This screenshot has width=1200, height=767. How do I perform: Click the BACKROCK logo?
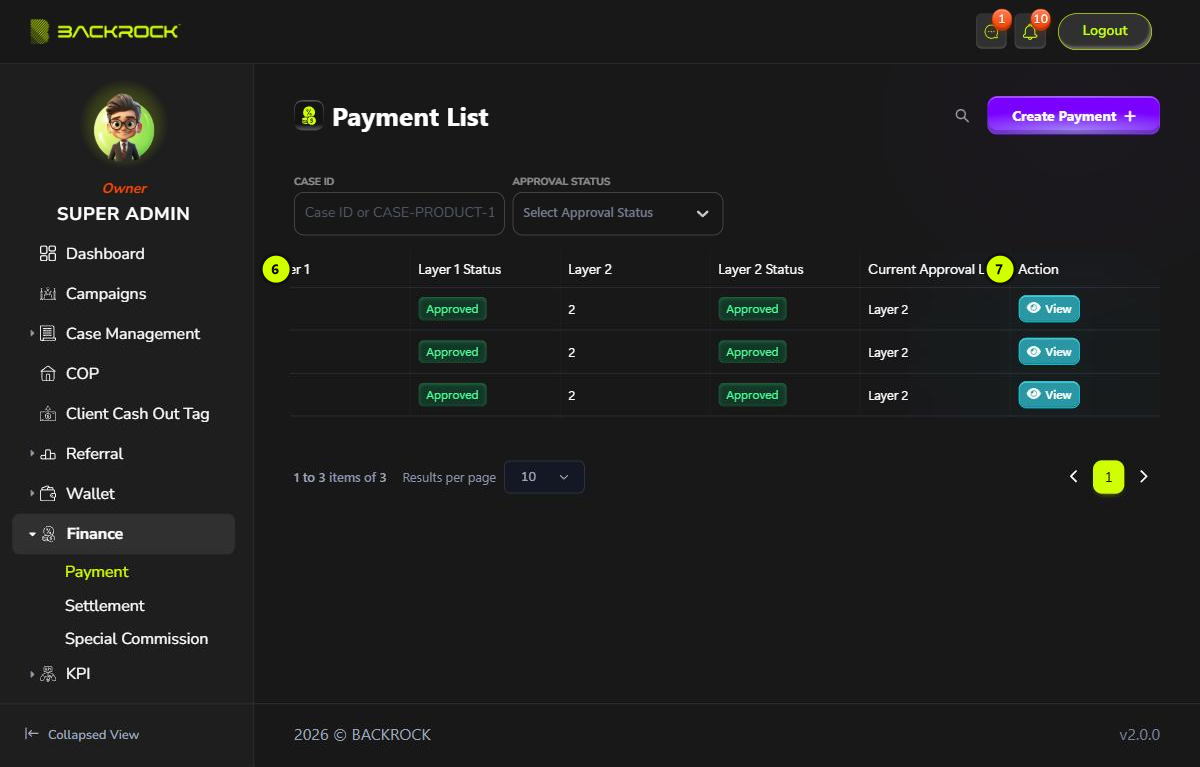104,31
